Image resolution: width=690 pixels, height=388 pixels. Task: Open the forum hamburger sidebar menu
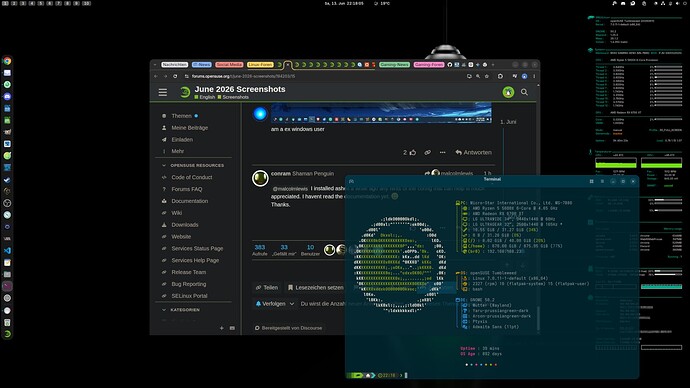pos(163,92)
